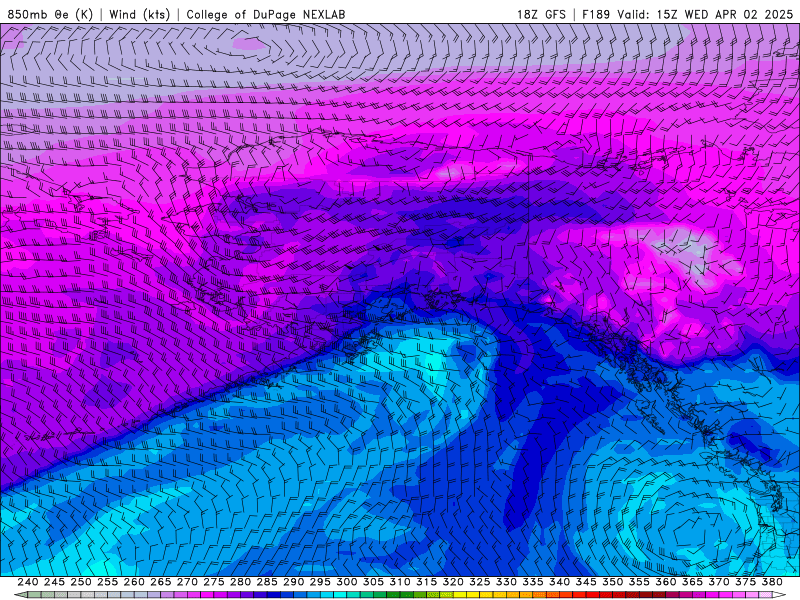Click the 260 value on the color scale
800x600 pixels.
[x=134, y=582]
